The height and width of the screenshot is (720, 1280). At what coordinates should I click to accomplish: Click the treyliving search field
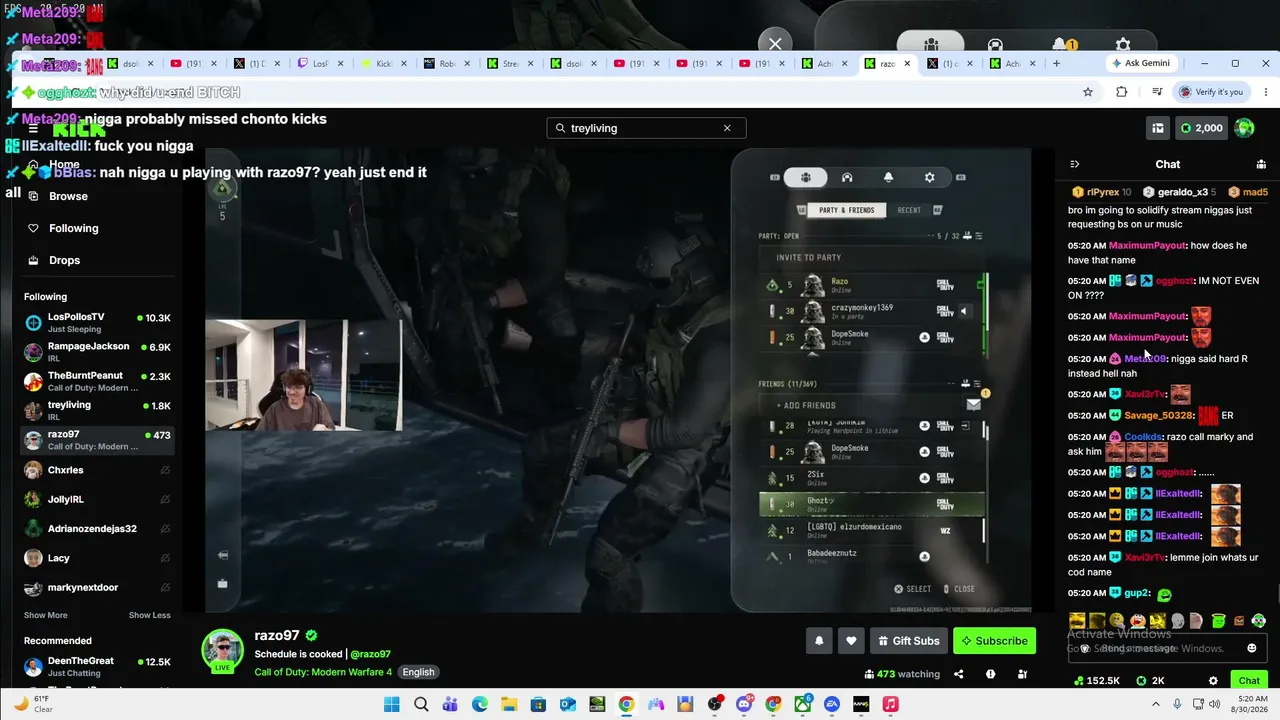pos(646,128)
